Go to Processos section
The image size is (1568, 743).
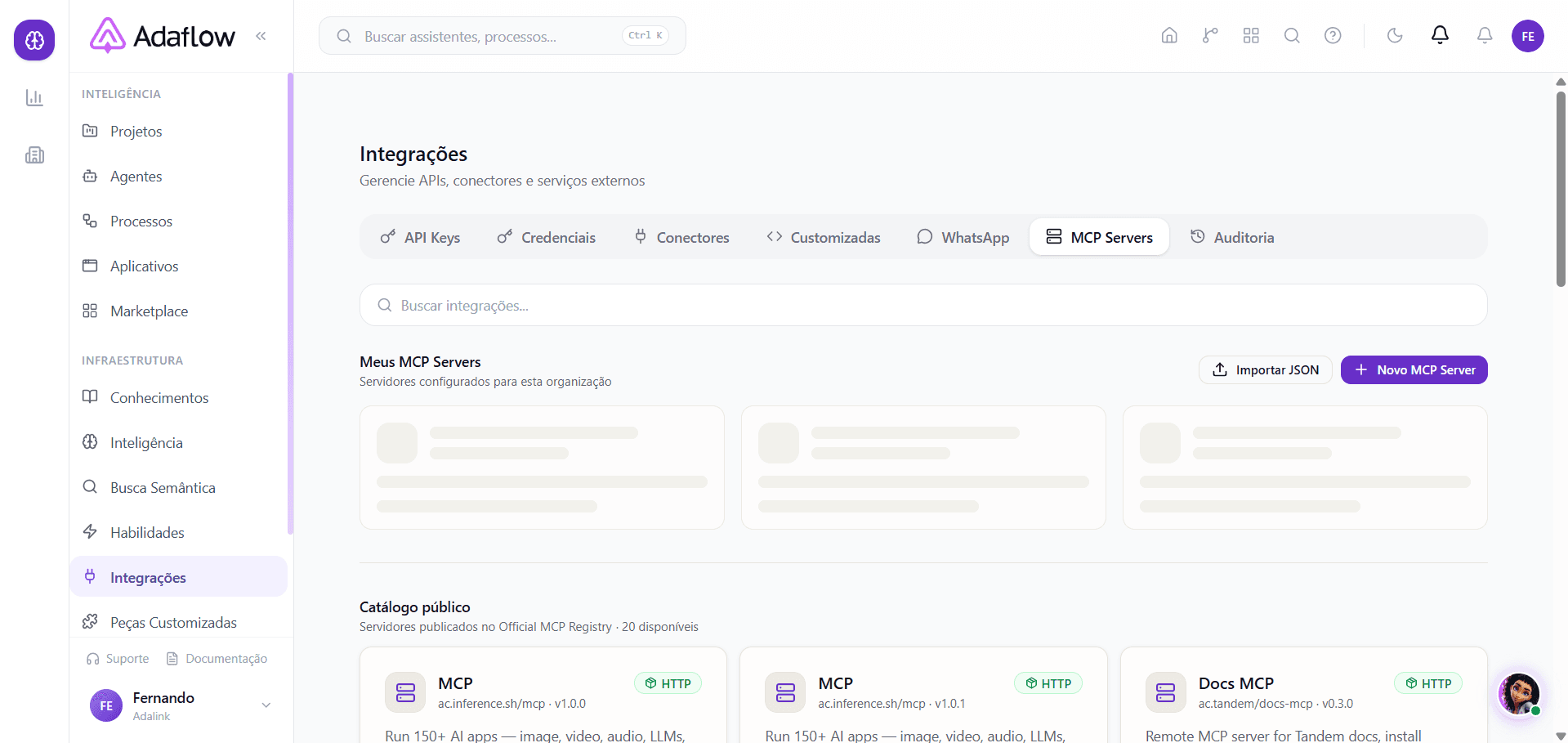point(178,222)
